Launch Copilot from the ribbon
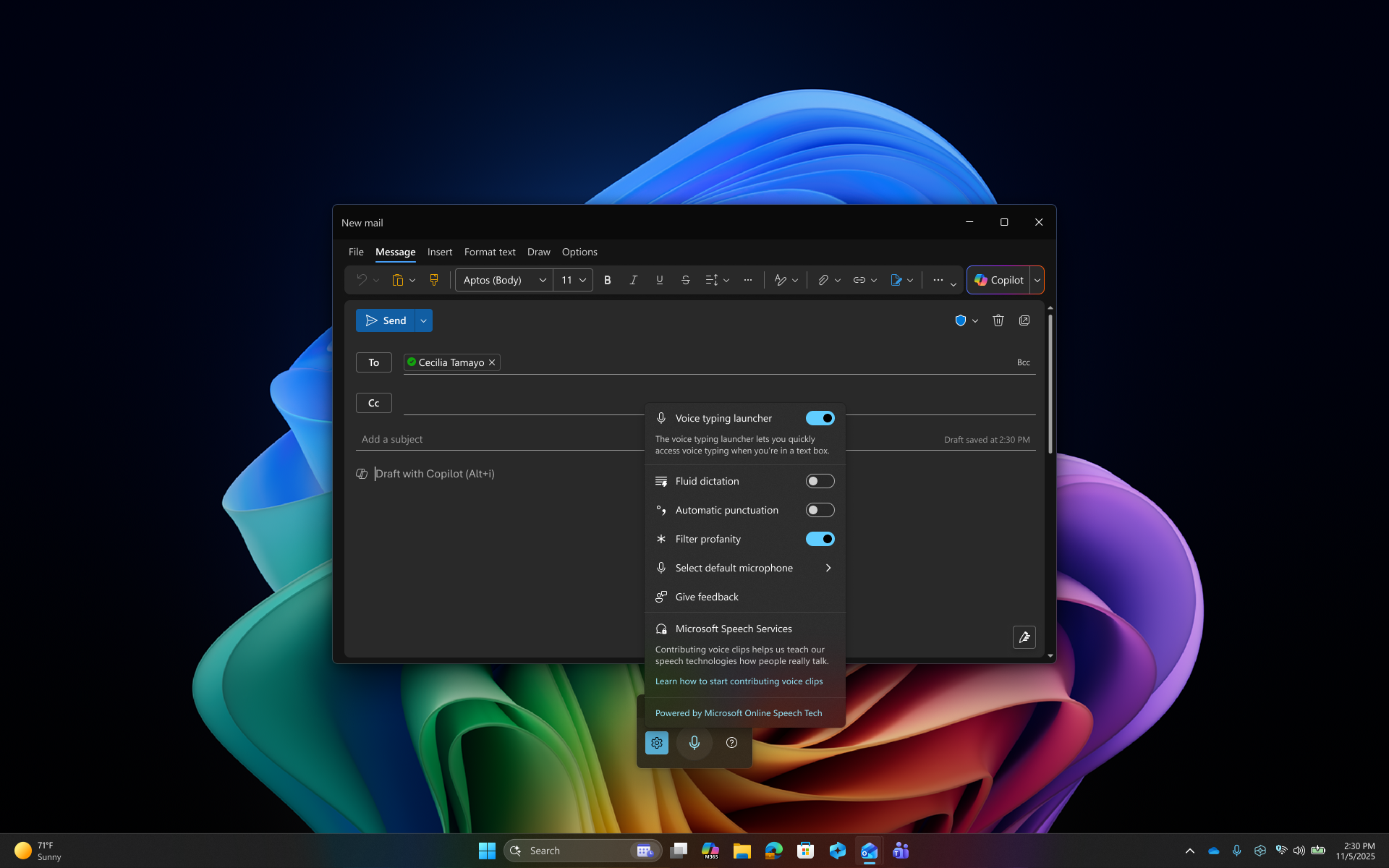Screen dimensions: 1389x868 (x=999, y=280)
